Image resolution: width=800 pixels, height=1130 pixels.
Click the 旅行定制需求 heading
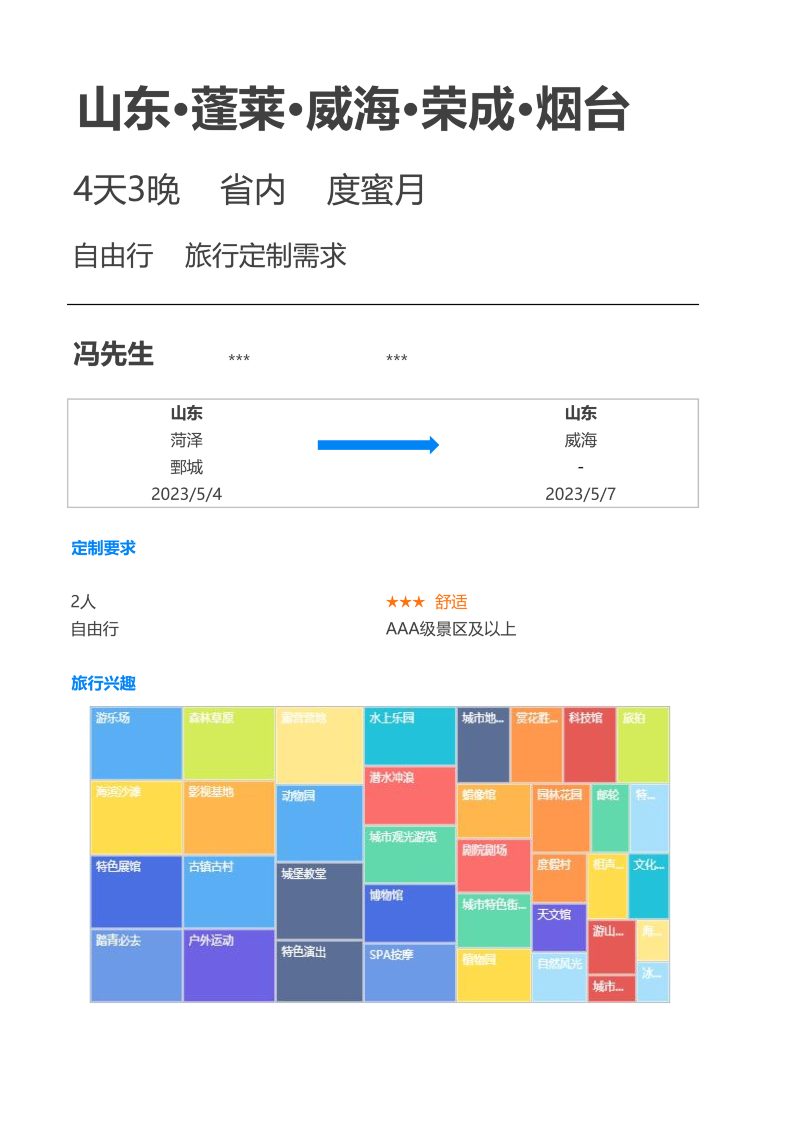click(265, 256)
